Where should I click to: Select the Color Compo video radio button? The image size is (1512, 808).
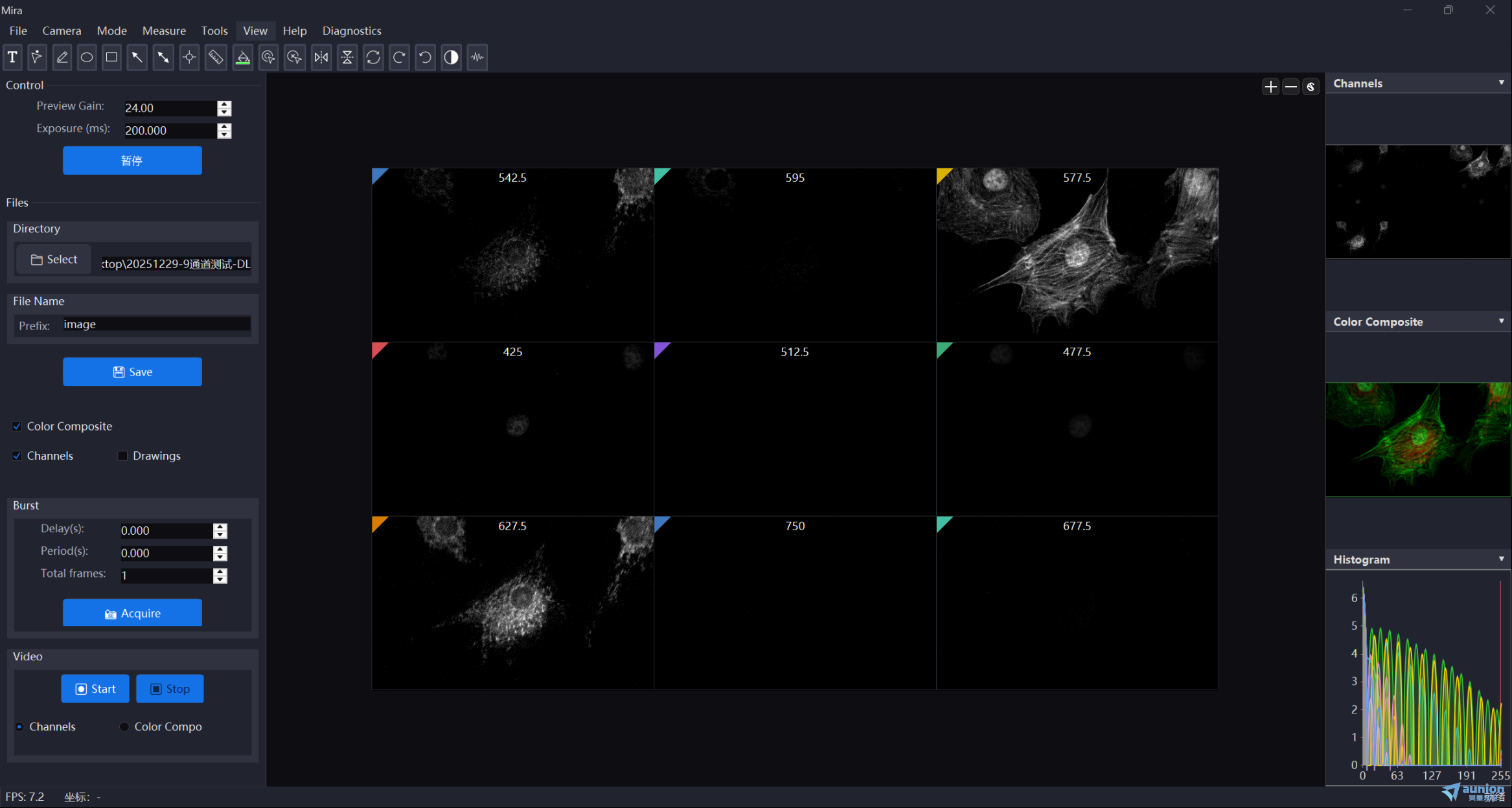click(124, 726)
